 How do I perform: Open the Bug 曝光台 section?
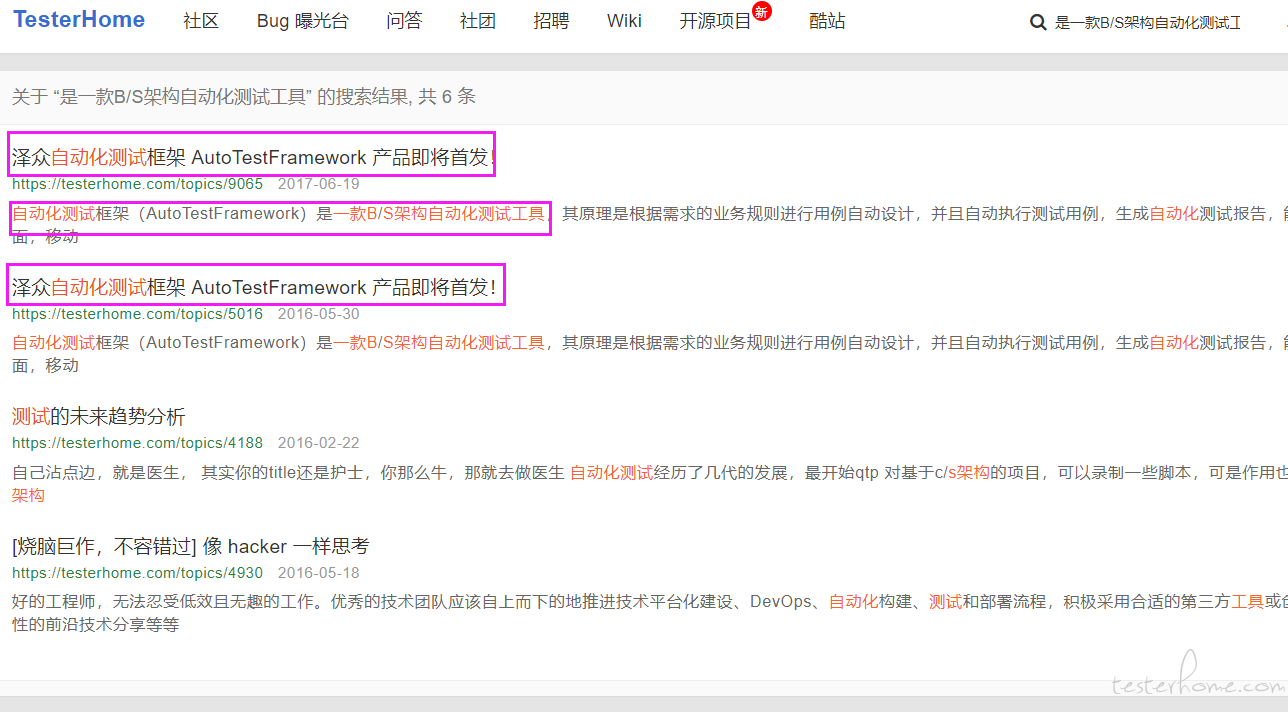pos(303,21)
